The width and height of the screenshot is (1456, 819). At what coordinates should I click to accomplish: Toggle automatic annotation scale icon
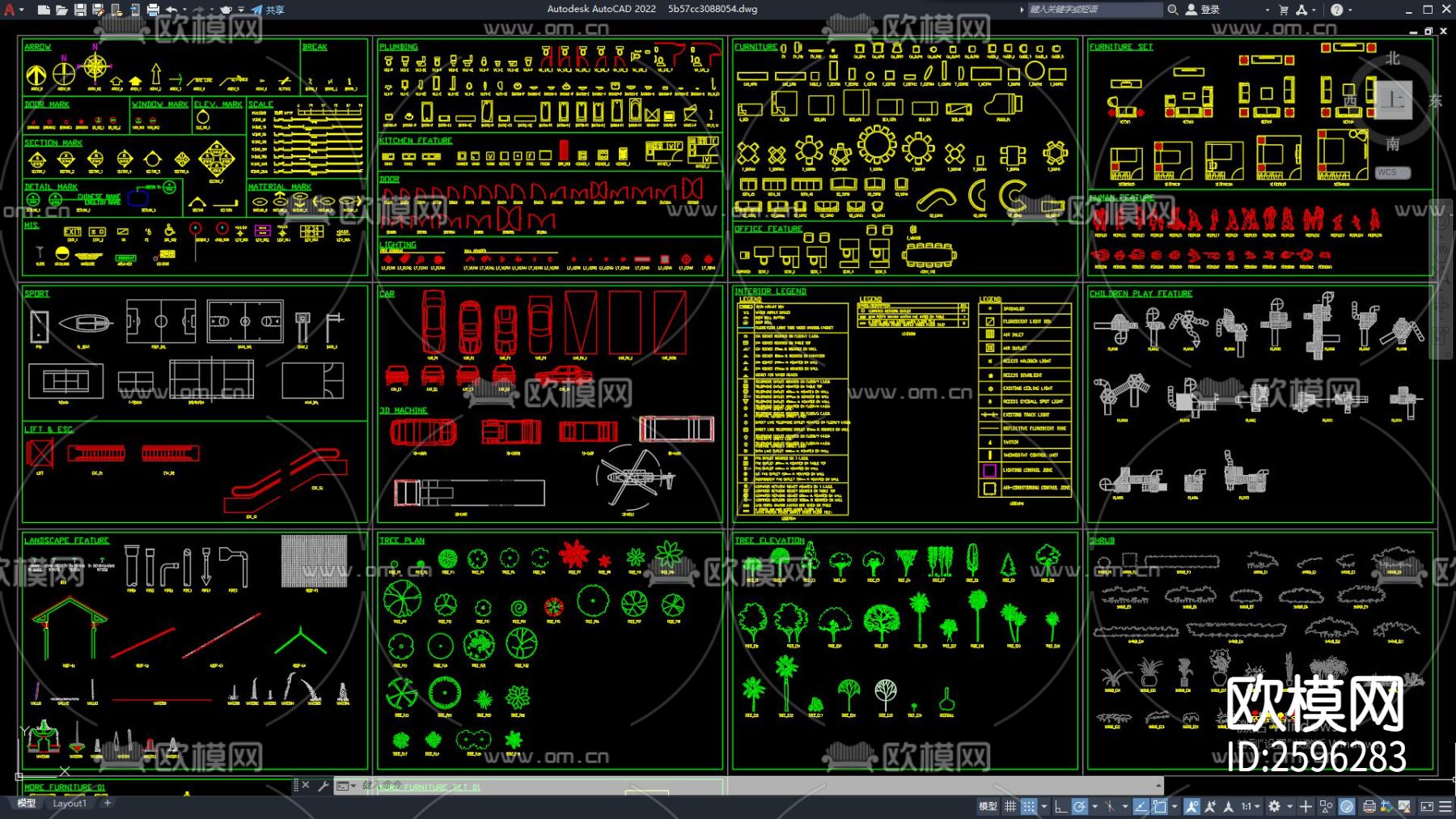(x=1210, y=807)
